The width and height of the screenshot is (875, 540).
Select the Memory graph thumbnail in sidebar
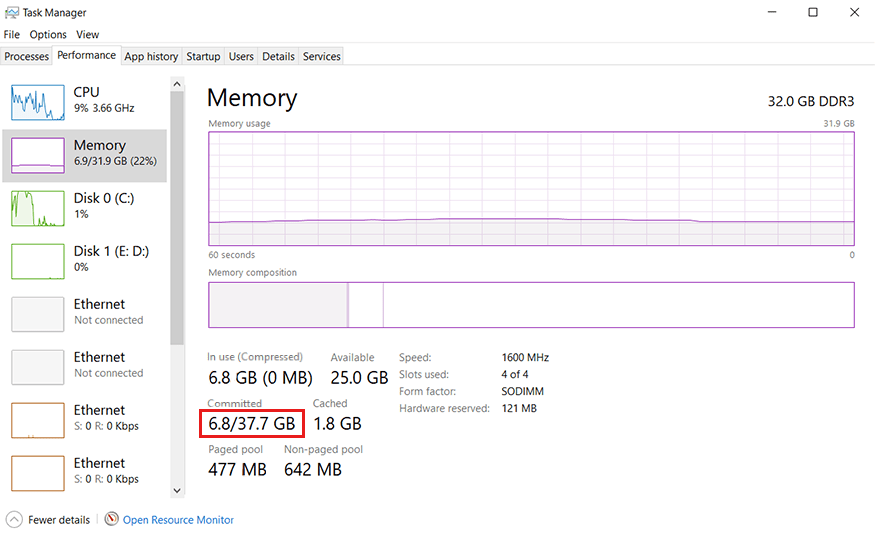(37, 155)
